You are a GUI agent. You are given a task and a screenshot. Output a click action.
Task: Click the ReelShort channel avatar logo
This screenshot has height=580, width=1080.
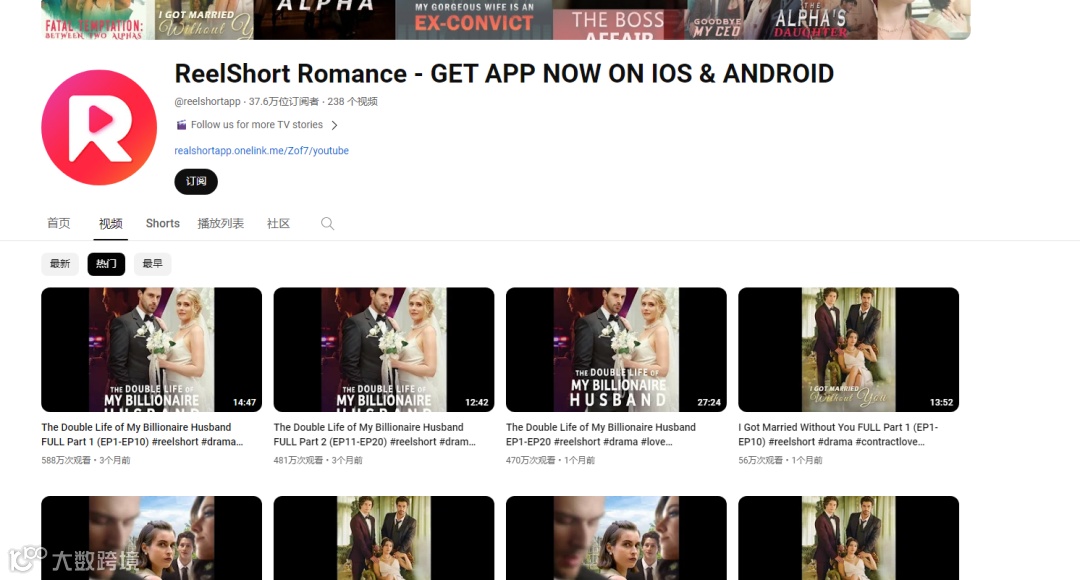pyautogui.click(x=99, y=127)
